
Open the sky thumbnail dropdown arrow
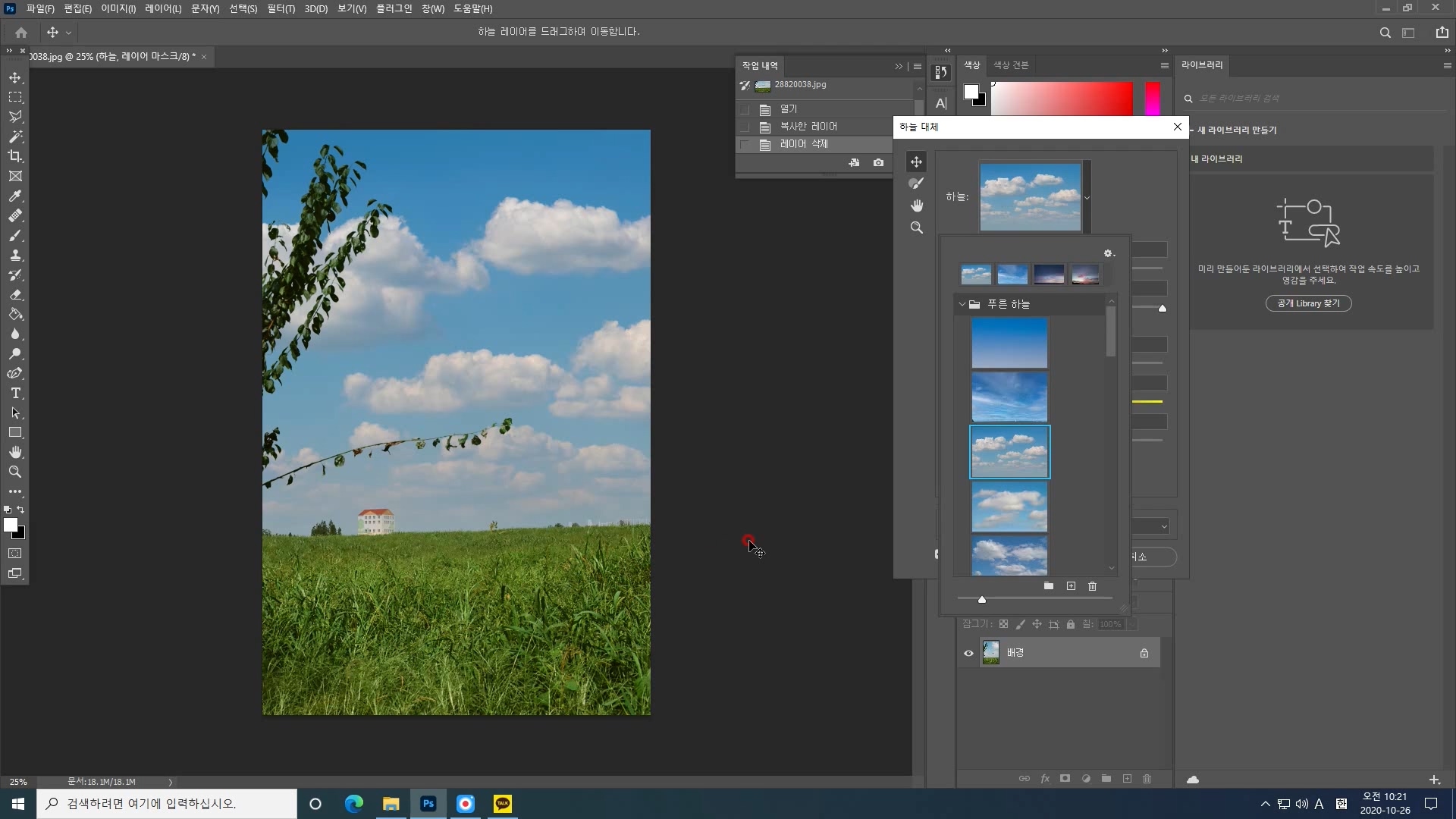(x=1087, y=198)
